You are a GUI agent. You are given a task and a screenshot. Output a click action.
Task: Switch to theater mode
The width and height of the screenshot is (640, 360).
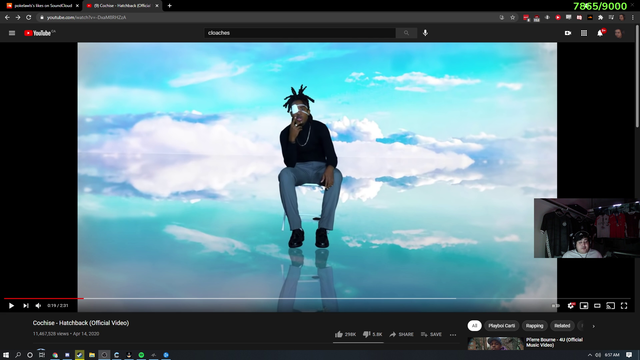597,305
